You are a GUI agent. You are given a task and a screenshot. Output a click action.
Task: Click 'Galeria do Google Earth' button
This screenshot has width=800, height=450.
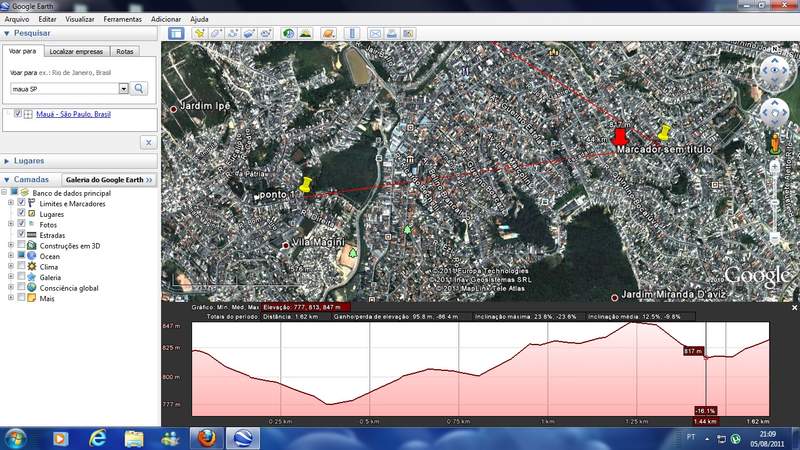coord(109,180)
